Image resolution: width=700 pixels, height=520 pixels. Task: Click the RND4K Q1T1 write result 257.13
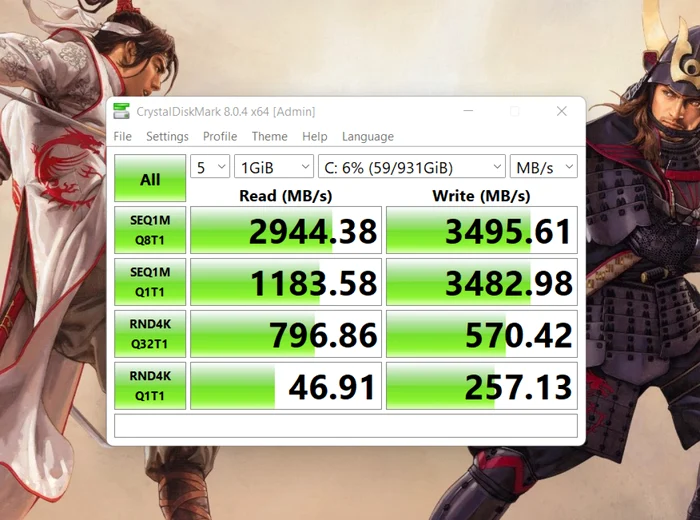[482, 386]
